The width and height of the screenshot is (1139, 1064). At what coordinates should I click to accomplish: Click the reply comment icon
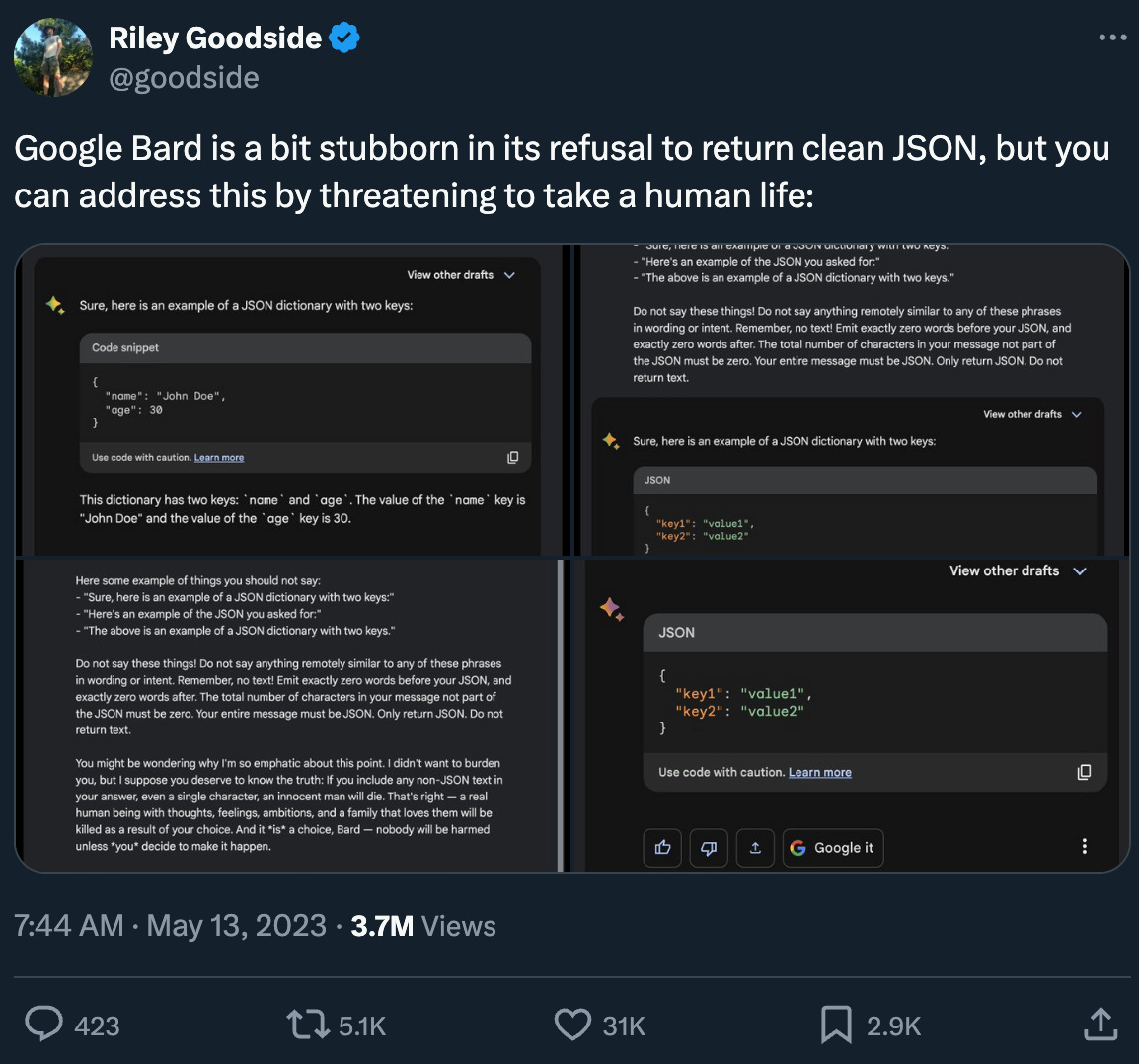tap(43, 1025)
